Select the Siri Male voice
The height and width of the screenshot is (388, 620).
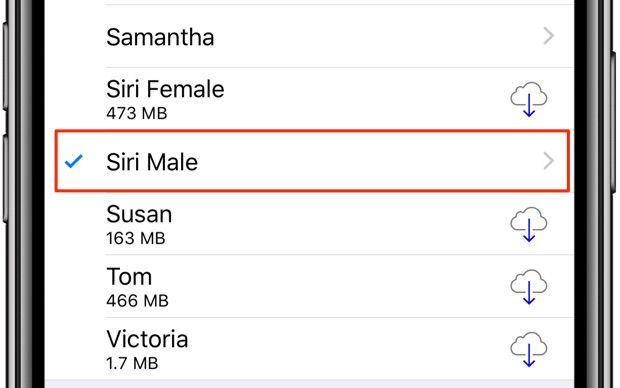(x=312, y=161)
